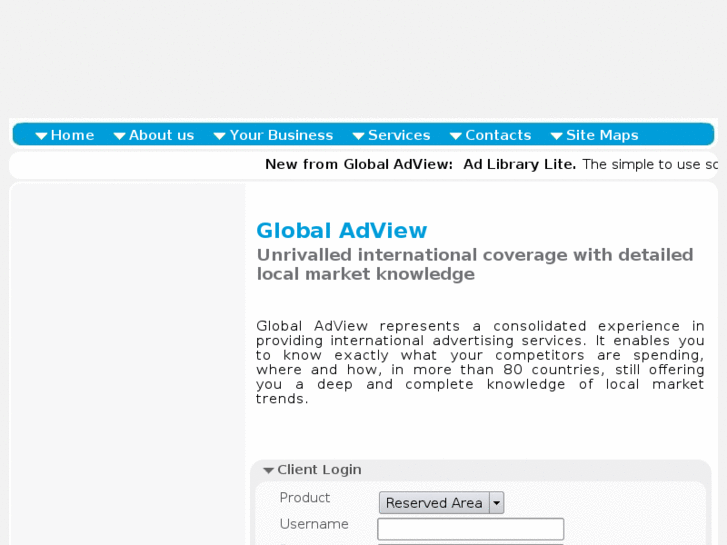Click the arrow icon beside About us
Image resolution: width=727 pixels, height=545 pixels.
tap(120, 136)
